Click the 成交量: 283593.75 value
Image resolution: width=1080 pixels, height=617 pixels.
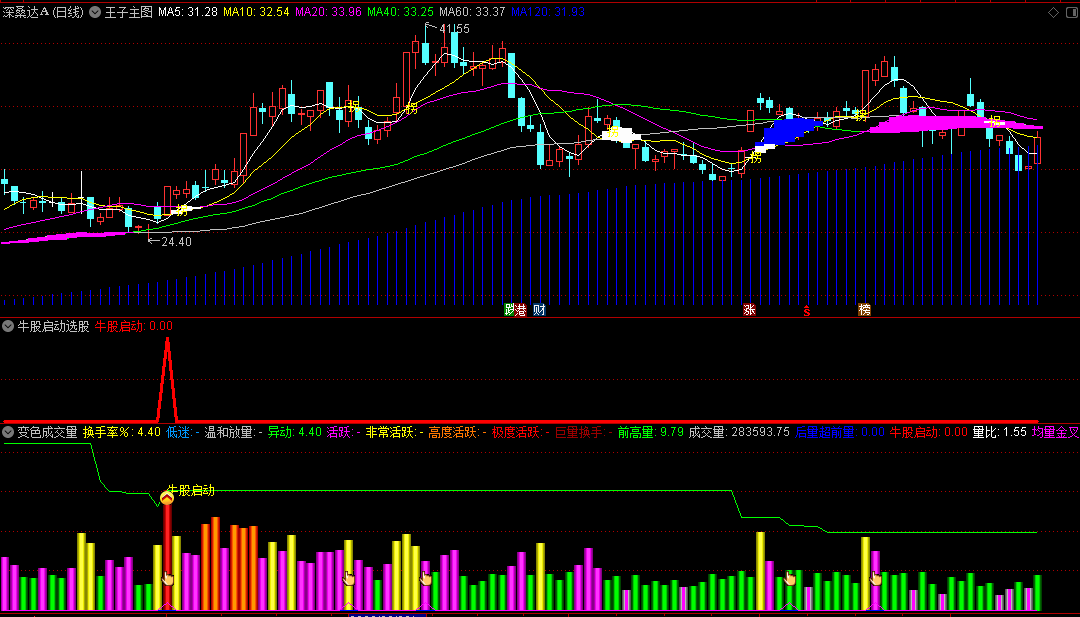(x=739, y=432)
